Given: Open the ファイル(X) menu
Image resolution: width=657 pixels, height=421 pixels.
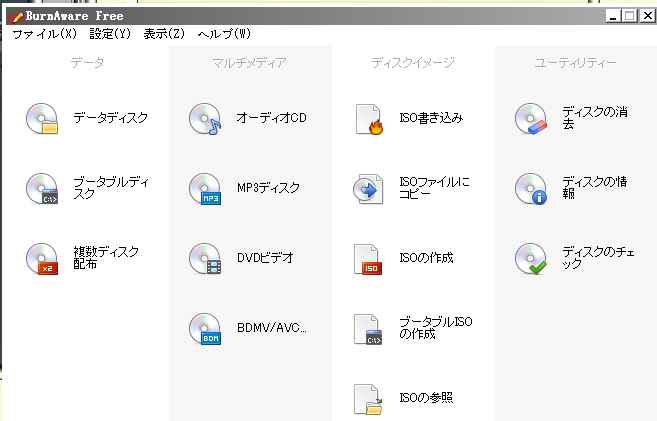Looking at the screenshot, I should (x=44, y=34).
